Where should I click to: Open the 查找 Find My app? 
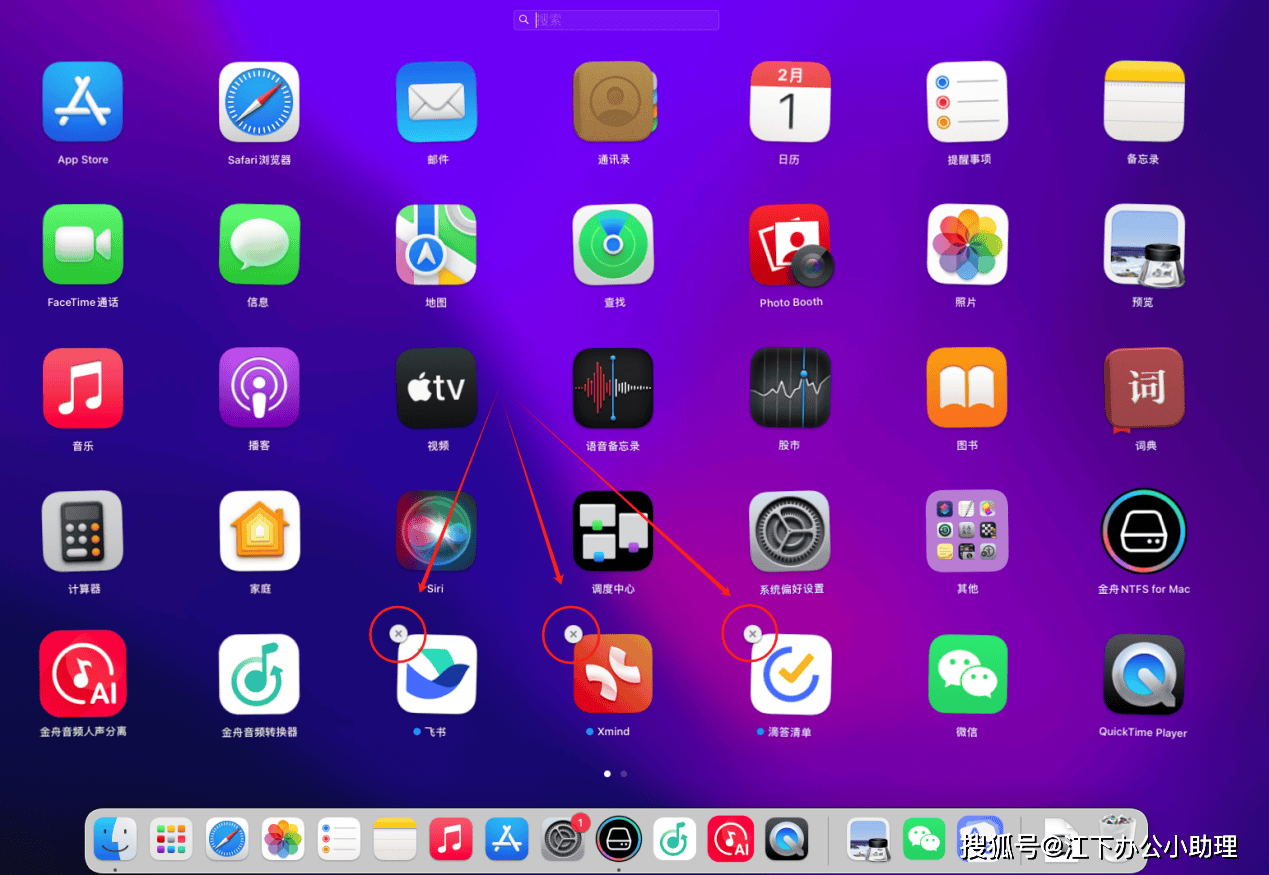tap(613, 245)
